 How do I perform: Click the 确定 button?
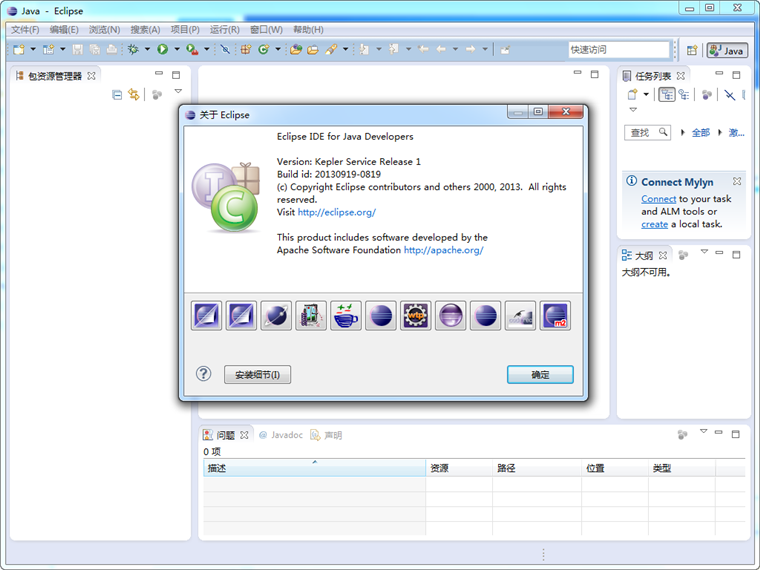point(540,374)
